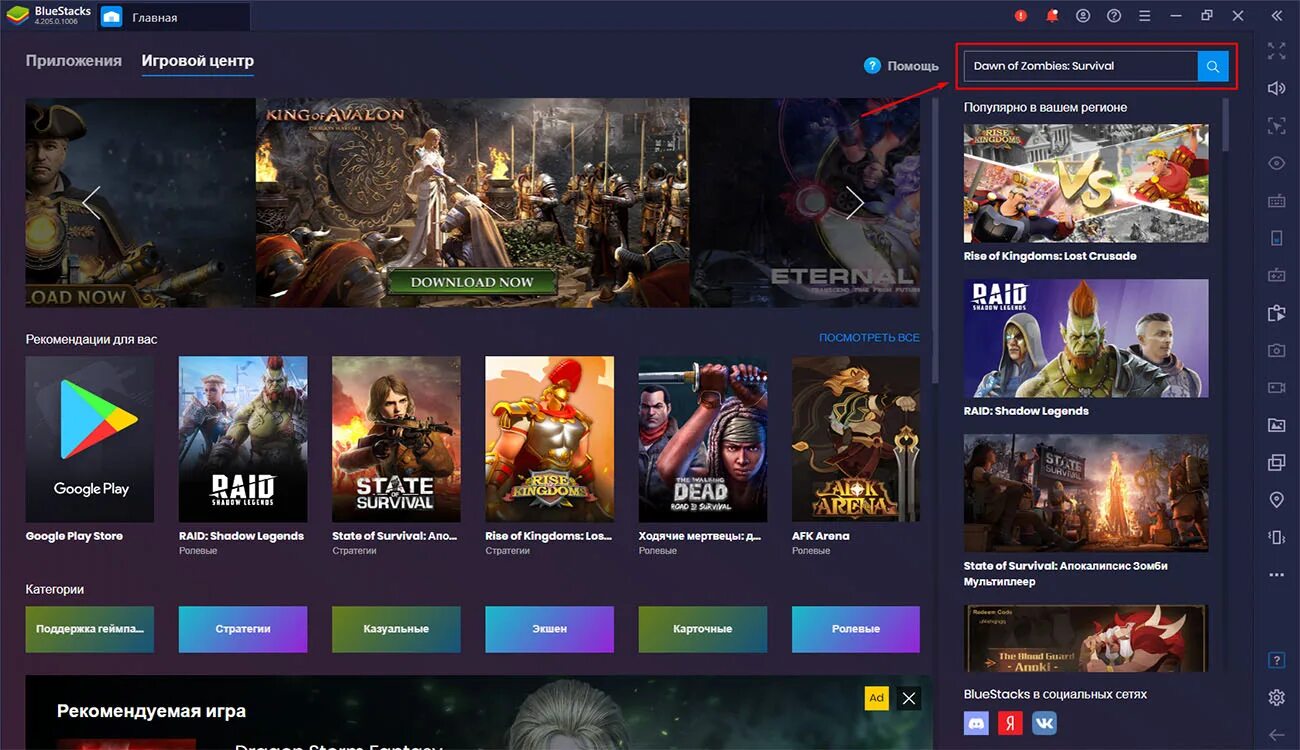Click the back arrow at sidebar bottom

(x=1276, y=734)
